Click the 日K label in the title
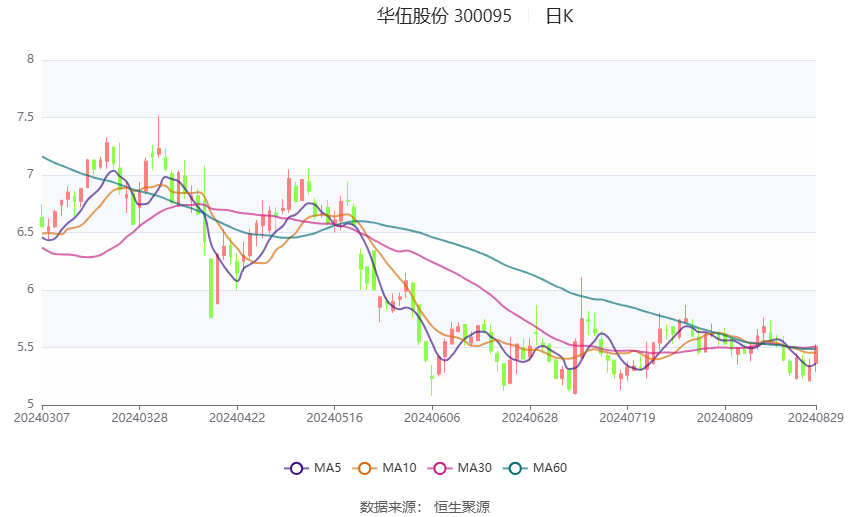Screen dimensions: 850x517 click(x=559, y=16)
